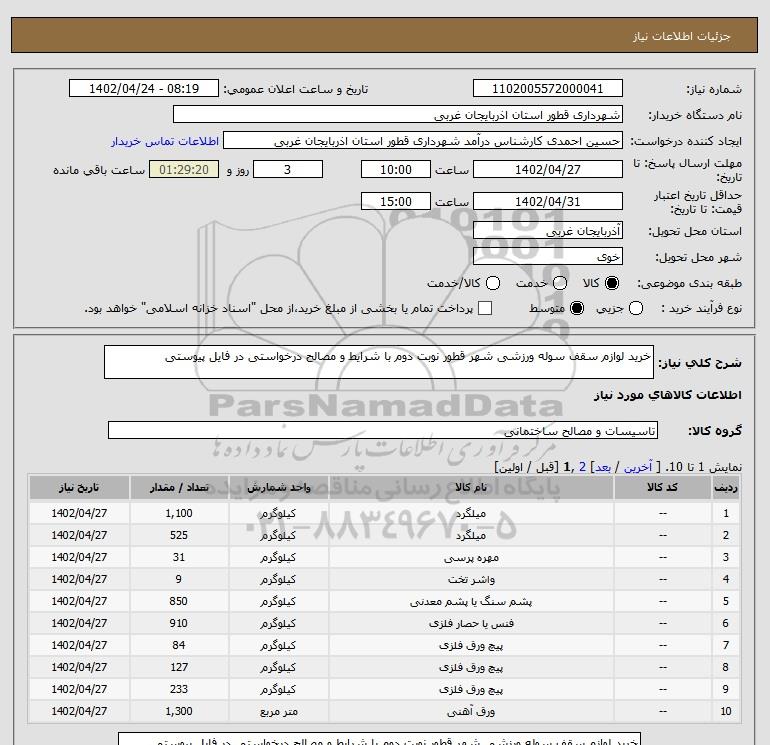770x745 pixels.
Task: Select the واشر تخت item name
Action: [x=471, y=579]
